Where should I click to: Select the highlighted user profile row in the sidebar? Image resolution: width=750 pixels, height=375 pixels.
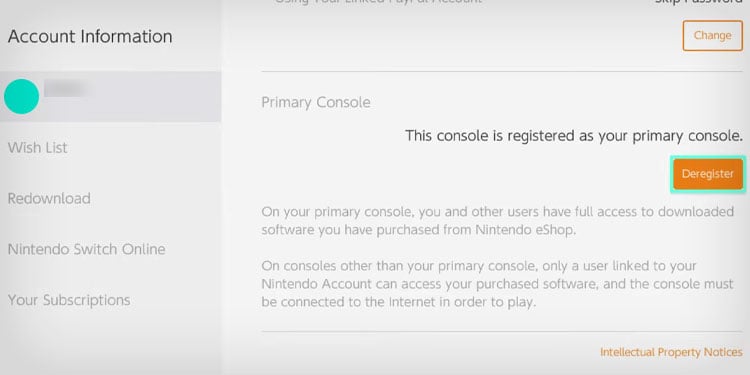coord(110,97)
